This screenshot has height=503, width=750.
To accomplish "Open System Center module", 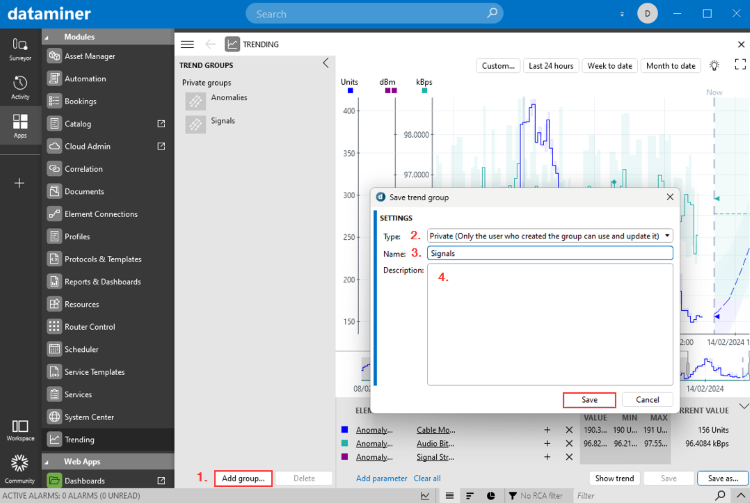I will (x=108, y=417).
